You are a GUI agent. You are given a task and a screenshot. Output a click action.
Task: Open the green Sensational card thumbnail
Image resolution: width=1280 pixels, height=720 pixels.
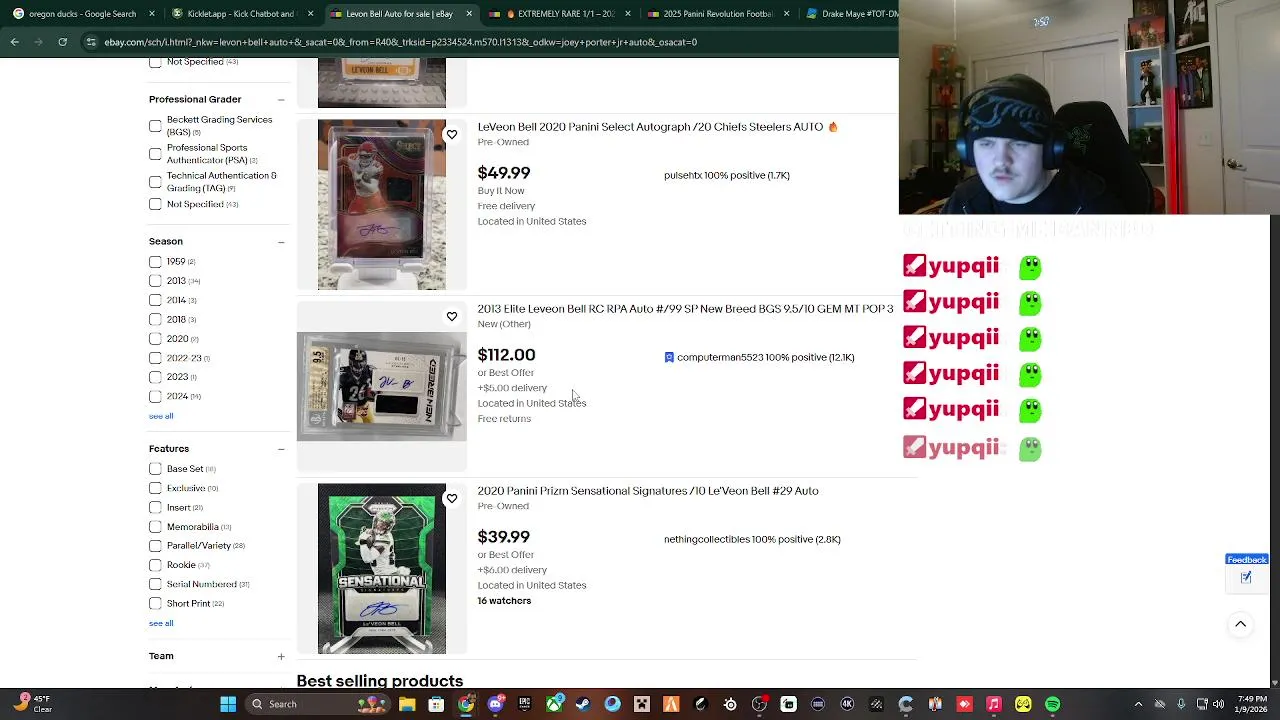tap(382, 569)
